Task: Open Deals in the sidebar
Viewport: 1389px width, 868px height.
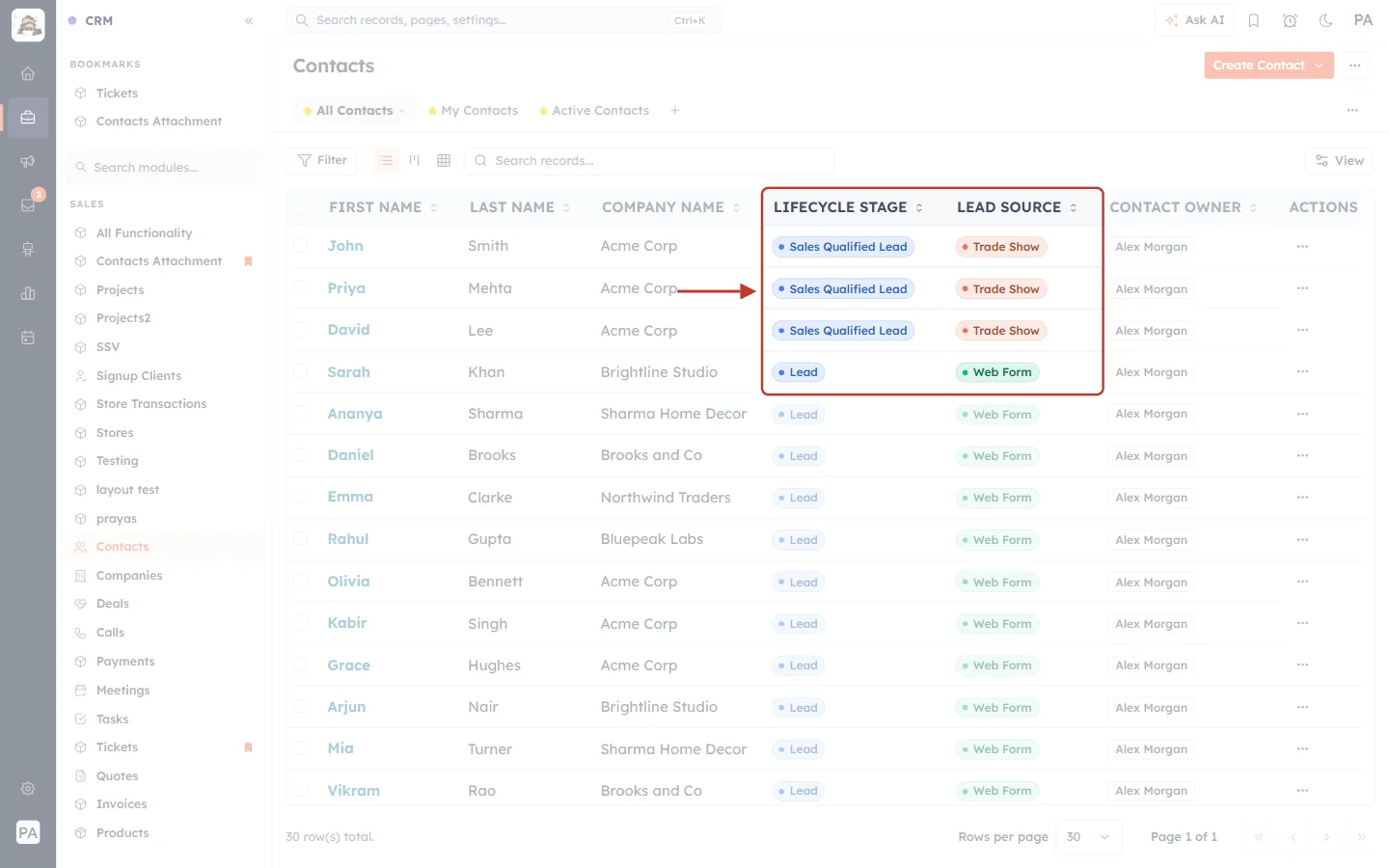Action: (x=113, y=604)
